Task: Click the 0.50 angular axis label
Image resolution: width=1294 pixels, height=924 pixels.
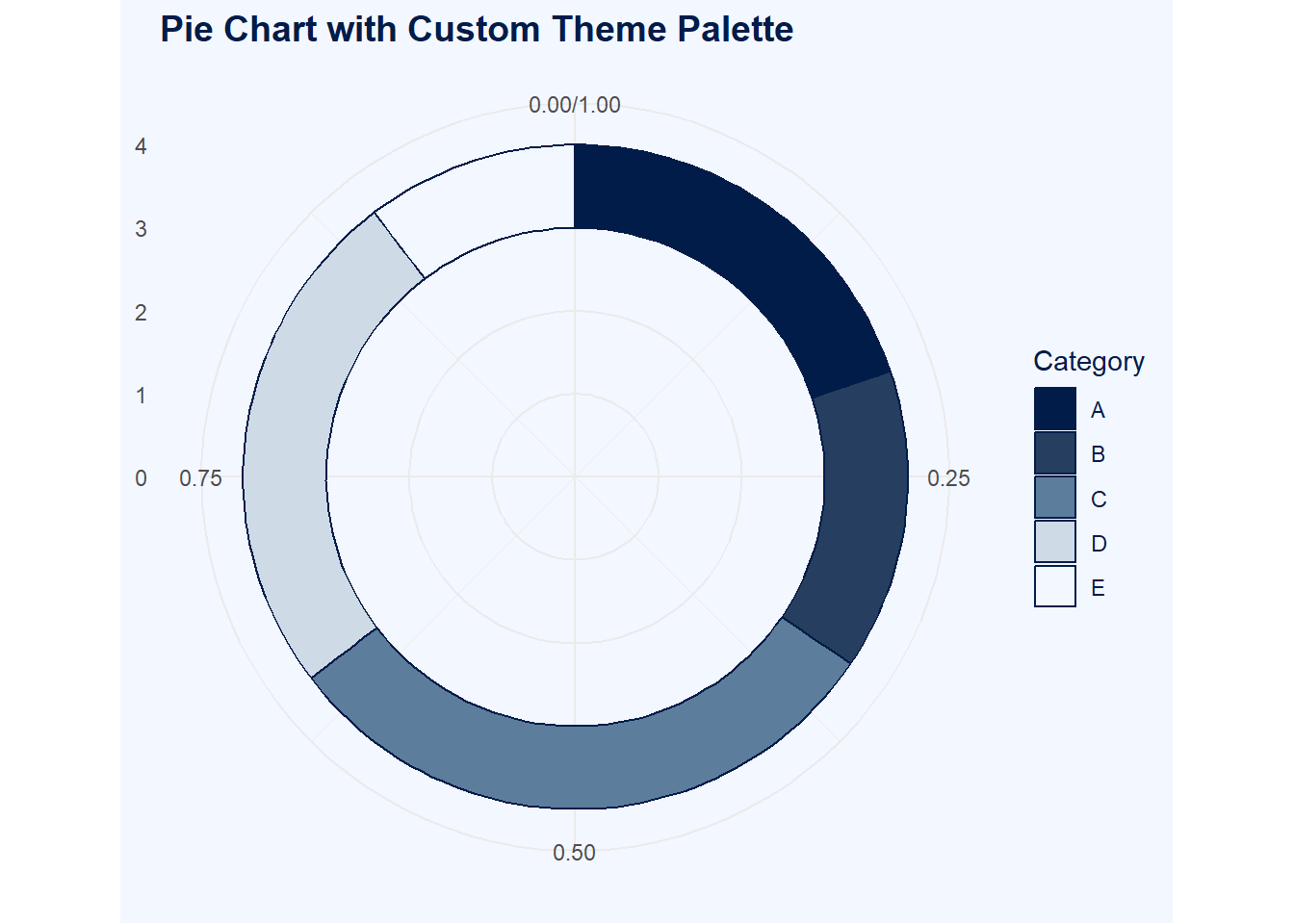Action: pyautogui.click(x=575, y=853)
